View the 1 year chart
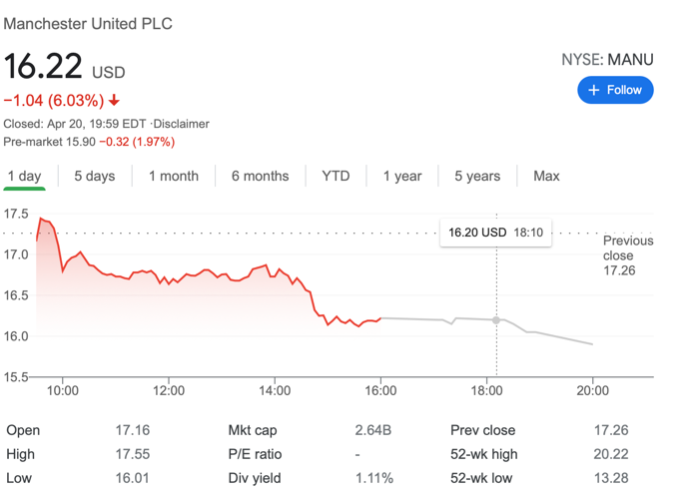Screen dimensions: 687x497 402,176
